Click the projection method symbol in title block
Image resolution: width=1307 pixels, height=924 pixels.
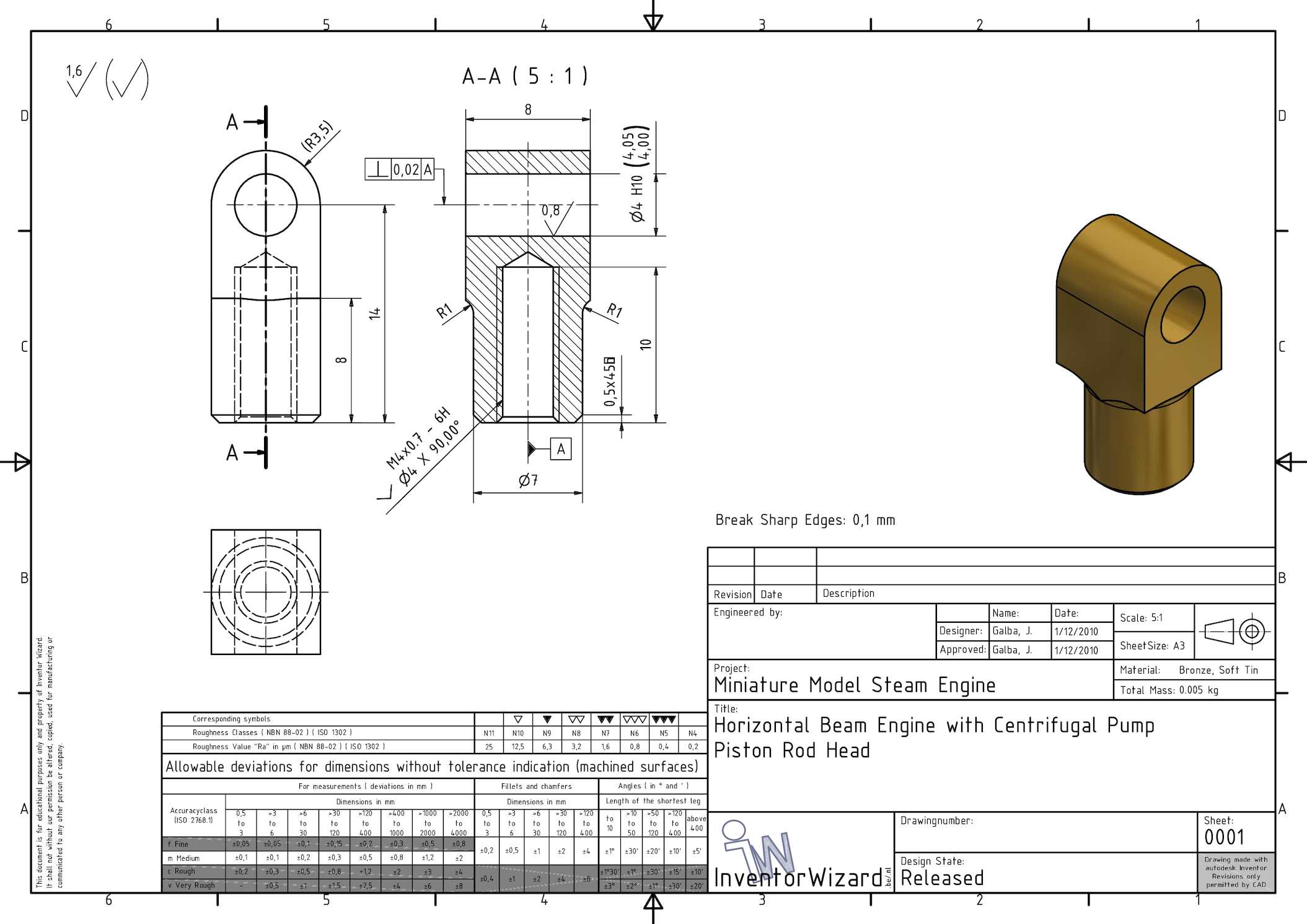(x=1234, y=631)
